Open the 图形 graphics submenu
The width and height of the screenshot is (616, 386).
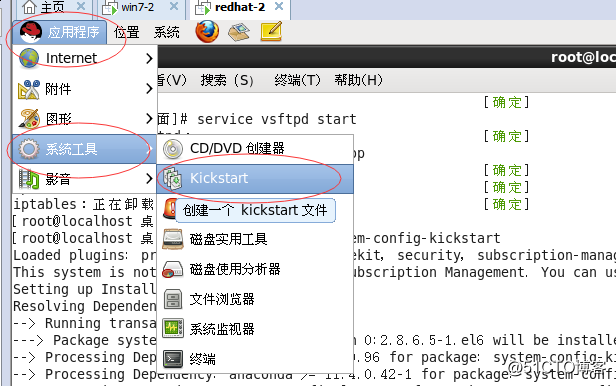point(85,119)
